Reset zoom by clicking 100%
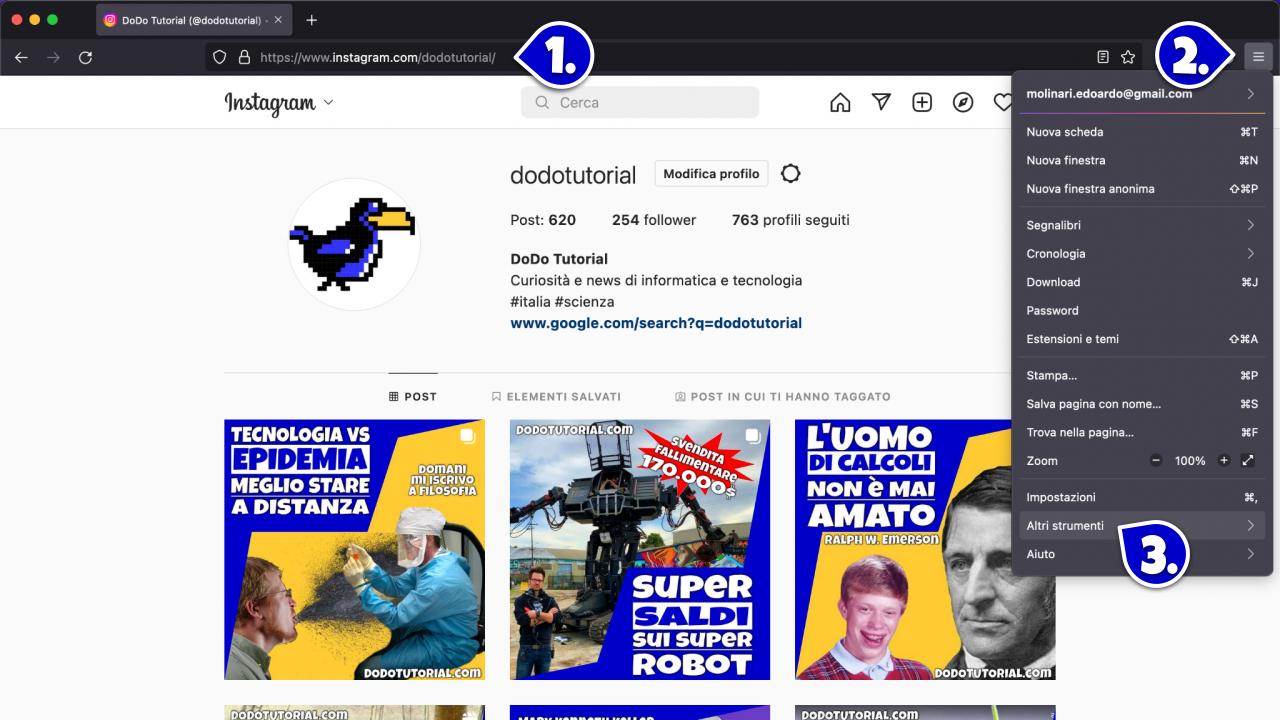This screenshot has height=720, width=1280. coord(1190,461)
